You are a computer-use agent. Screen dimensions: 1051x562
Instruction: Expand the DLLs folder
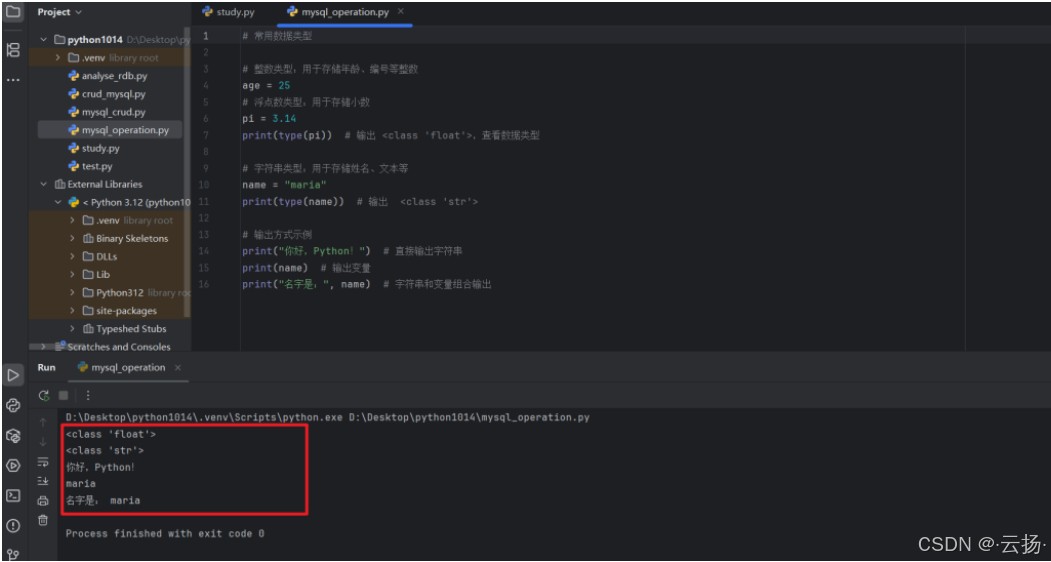(72, 256)
